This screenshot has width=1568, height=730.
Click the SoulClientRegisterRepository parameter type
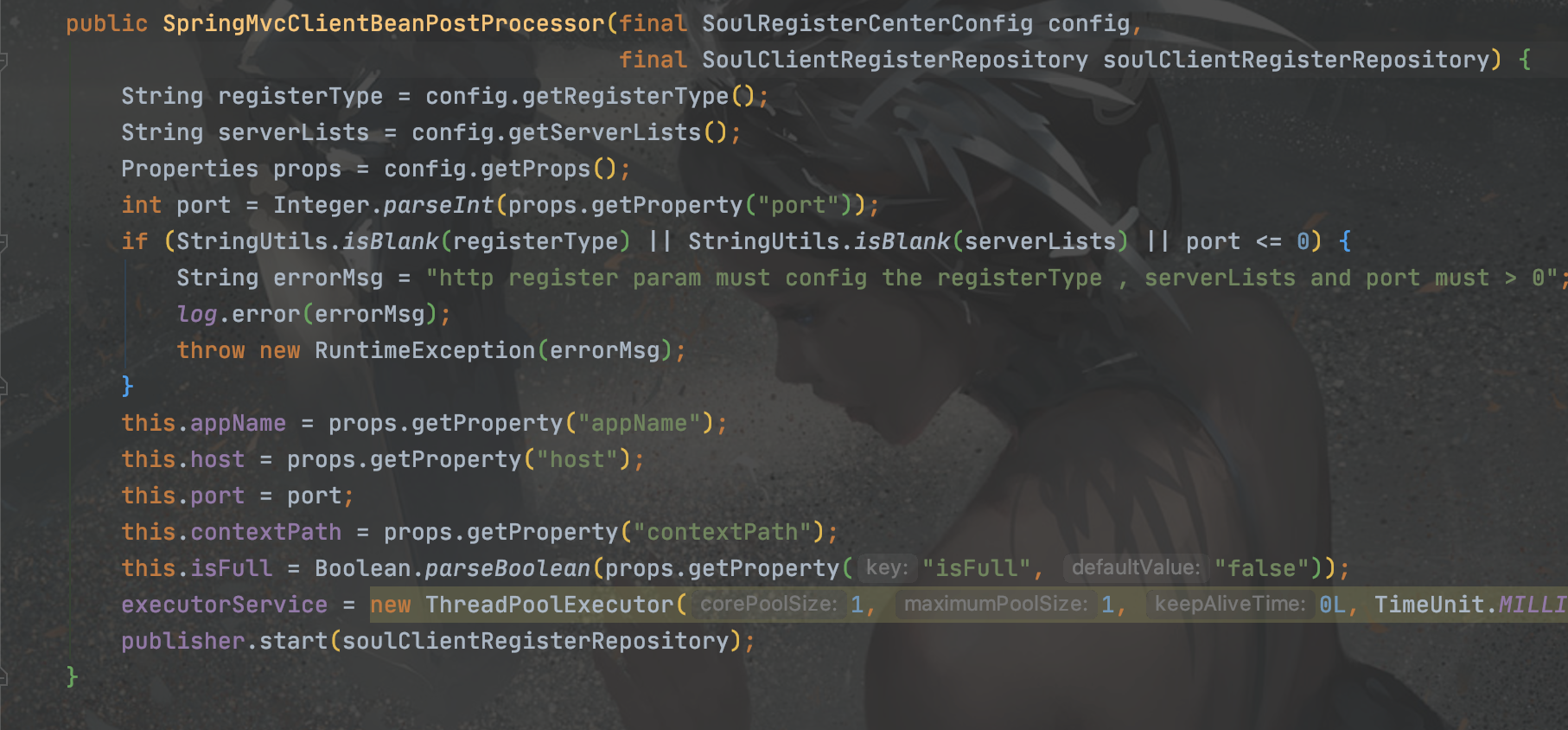895,60
